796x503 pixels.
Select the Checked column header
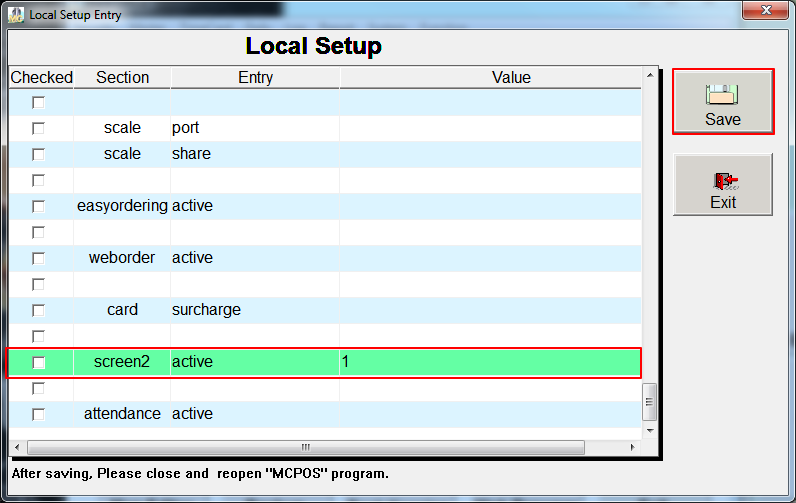coord(42,78)
